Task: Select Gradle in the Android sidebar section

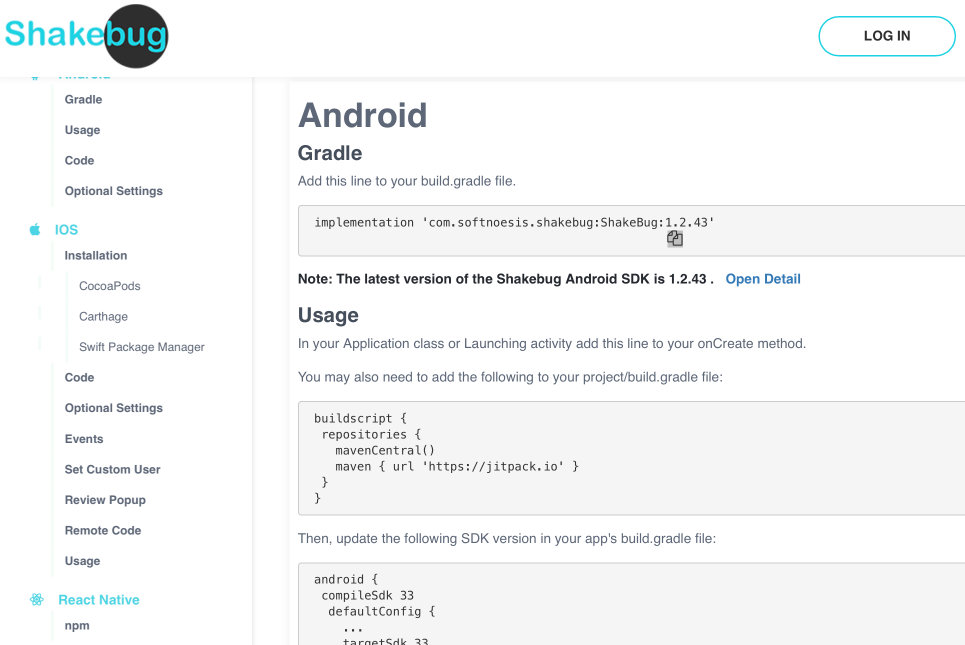Action: tap(83, 100)
